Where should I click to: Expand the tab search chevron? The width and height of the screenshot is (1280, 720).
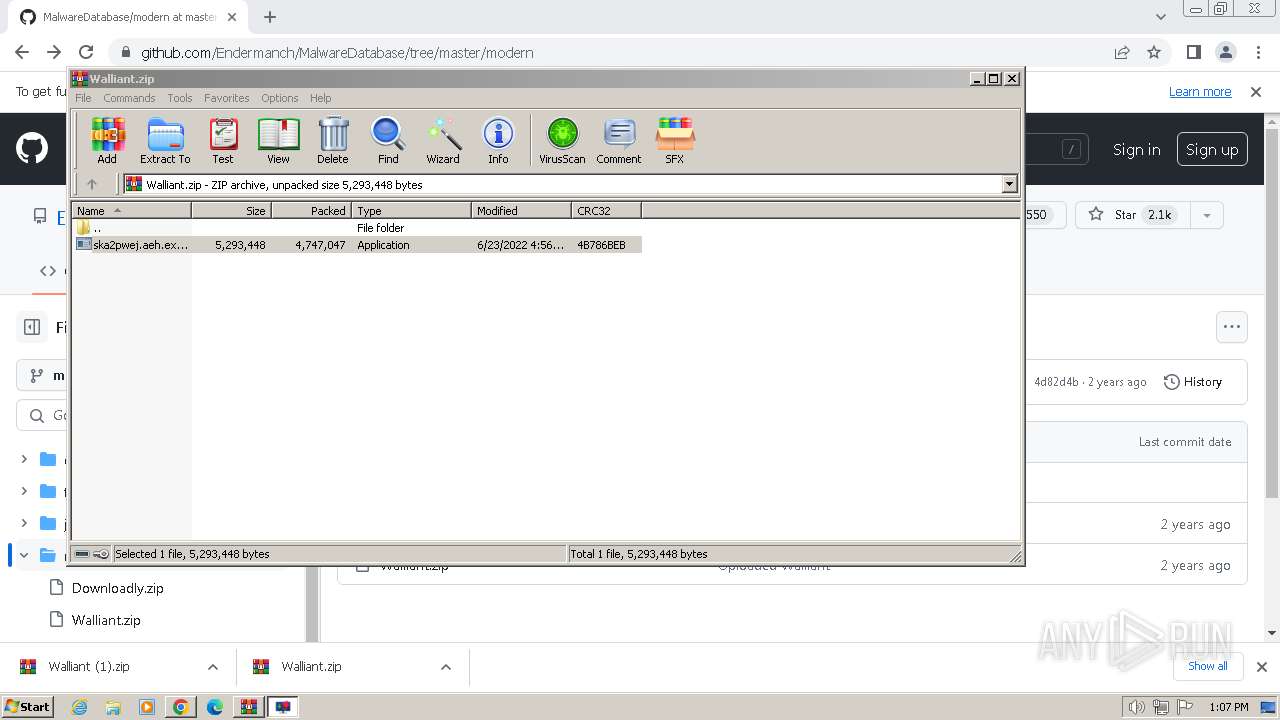[1161, 17]
